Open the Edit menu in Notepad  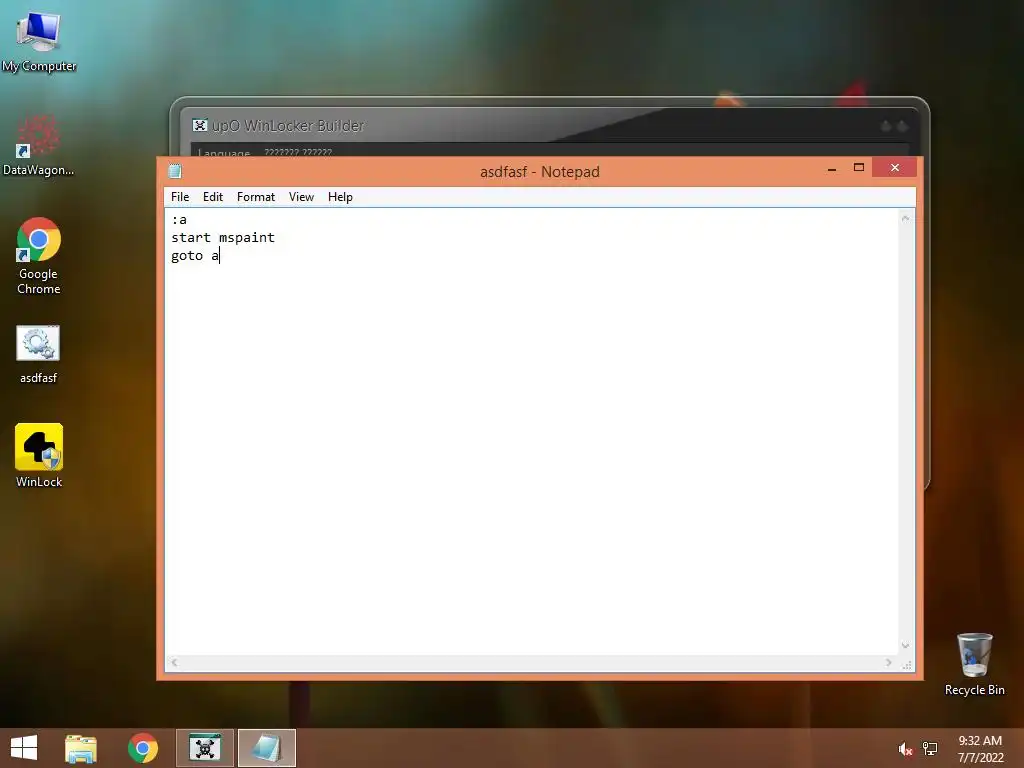tap(212, 197)
